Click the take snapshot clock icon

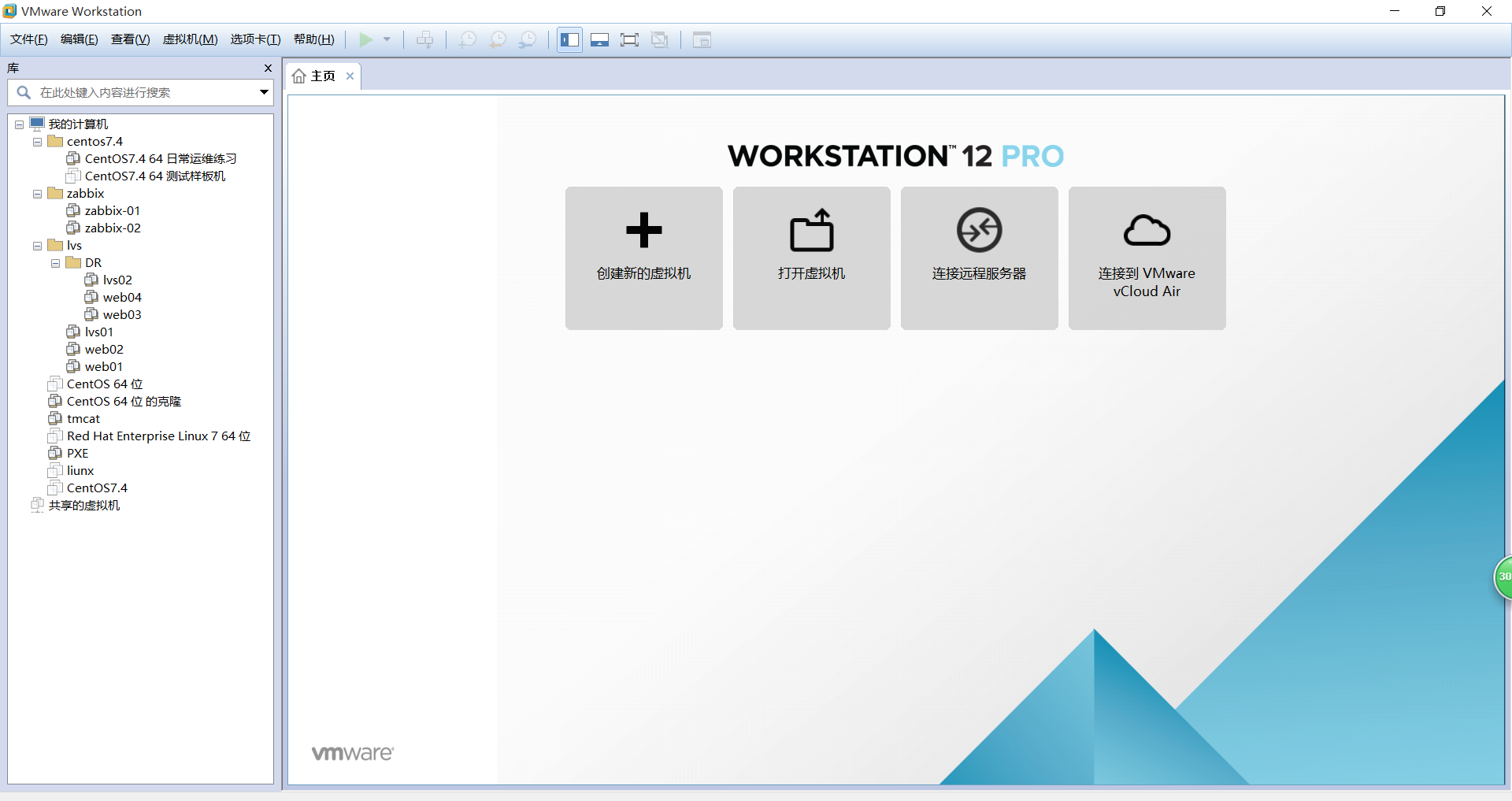pos(468,39)
